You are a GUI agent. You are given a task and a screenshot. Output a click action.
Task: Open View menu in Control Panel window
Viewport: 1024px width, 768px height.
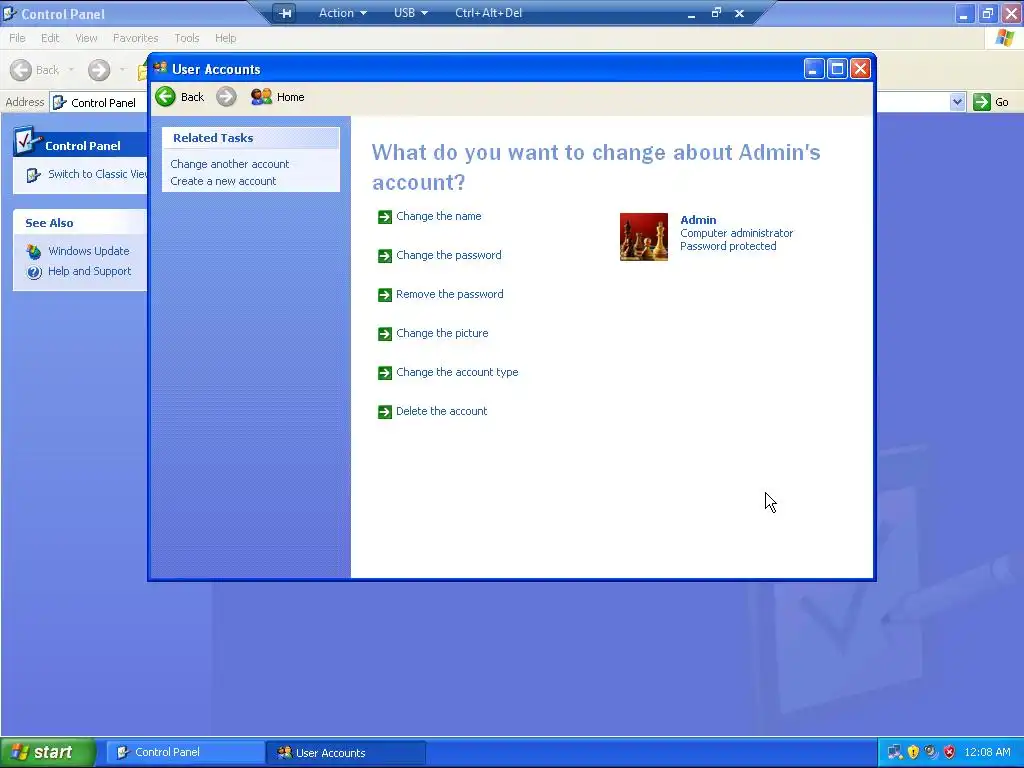86,38
